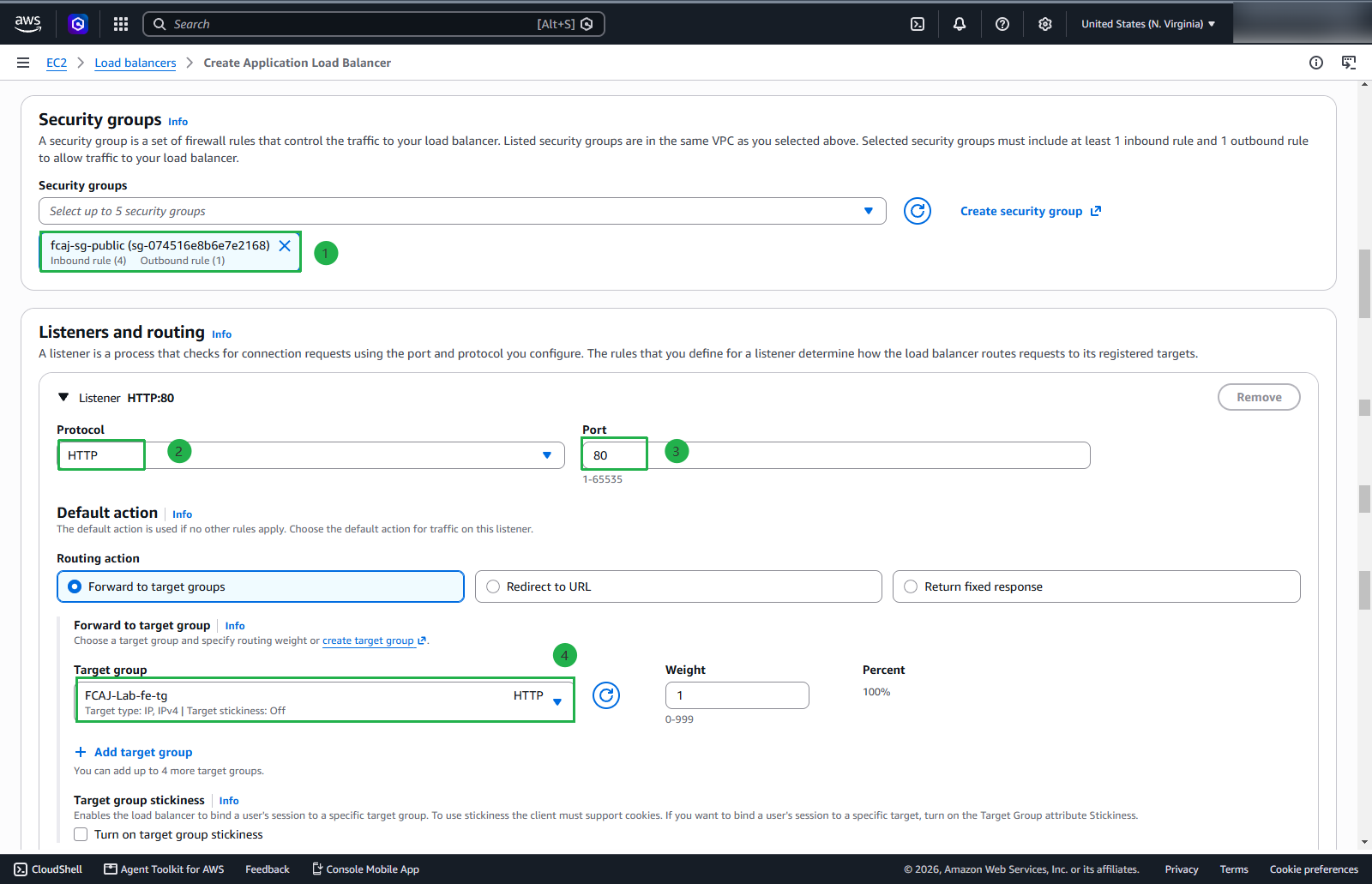Open the AWS home logo
The height and width of the screenshot is (884, 1372).
click(x=27, y=24)
